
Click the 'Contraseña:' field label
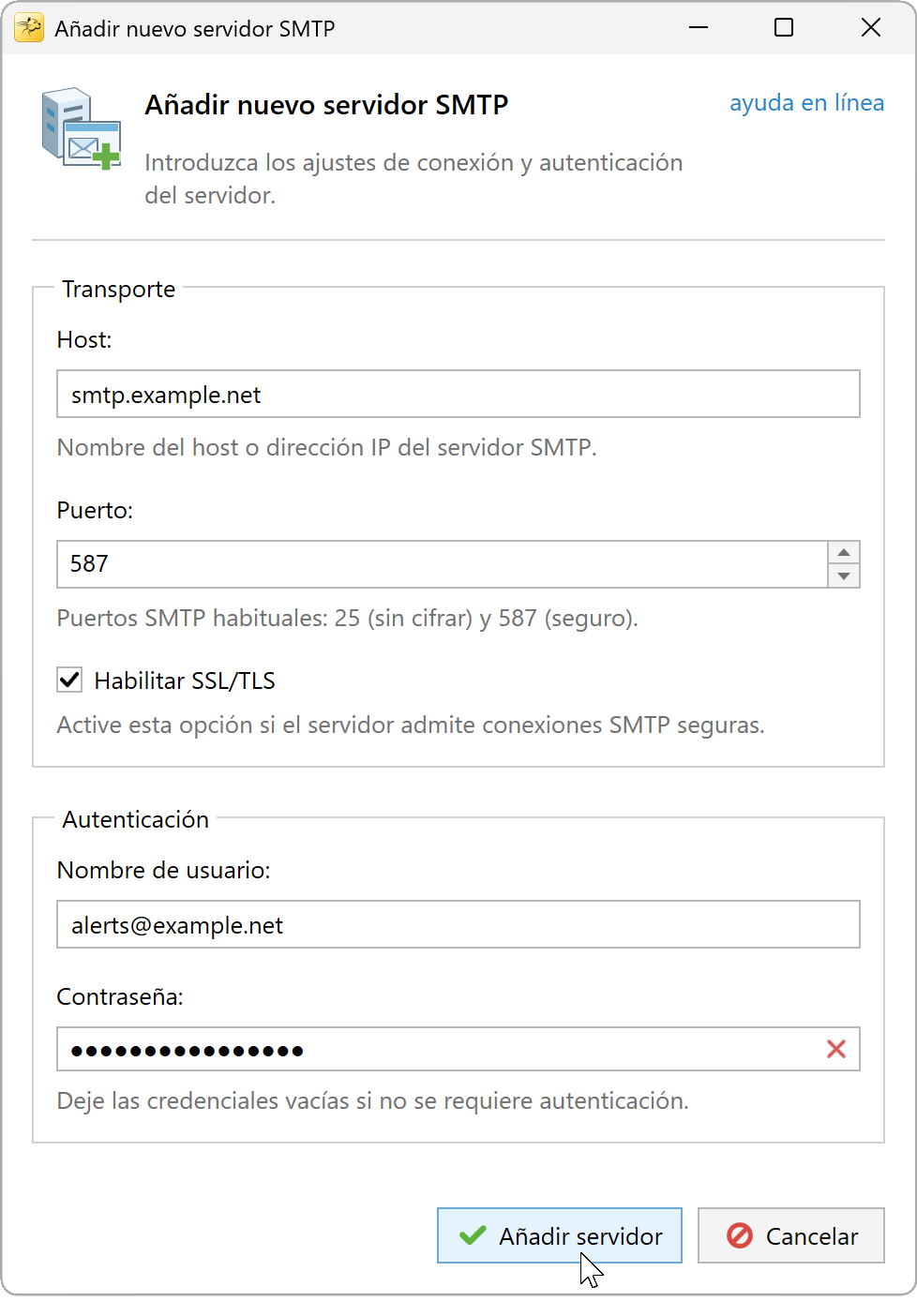(120, 996)
